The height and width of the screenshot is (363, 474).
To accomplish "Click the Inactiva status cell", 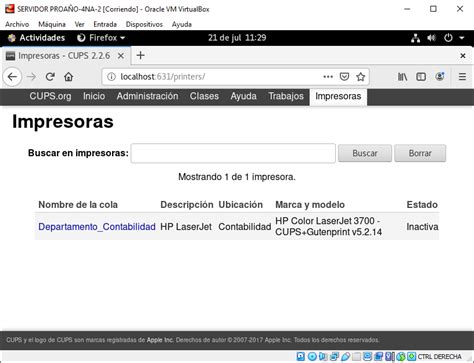I will 422,227.
